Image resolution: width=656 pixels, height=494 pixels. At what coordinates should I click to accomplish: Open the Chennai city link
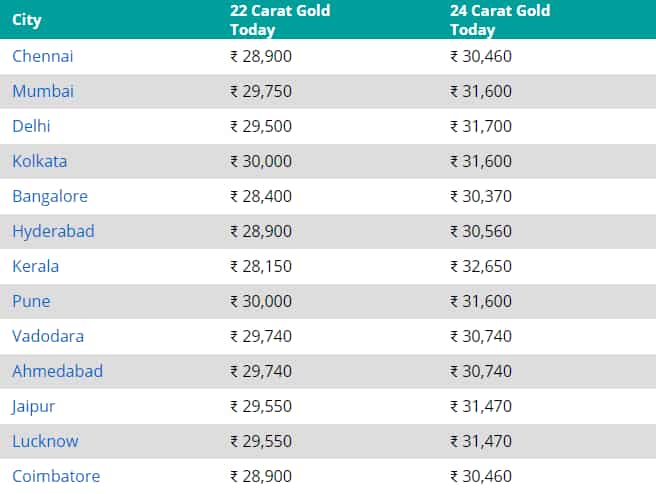point(43,56)
